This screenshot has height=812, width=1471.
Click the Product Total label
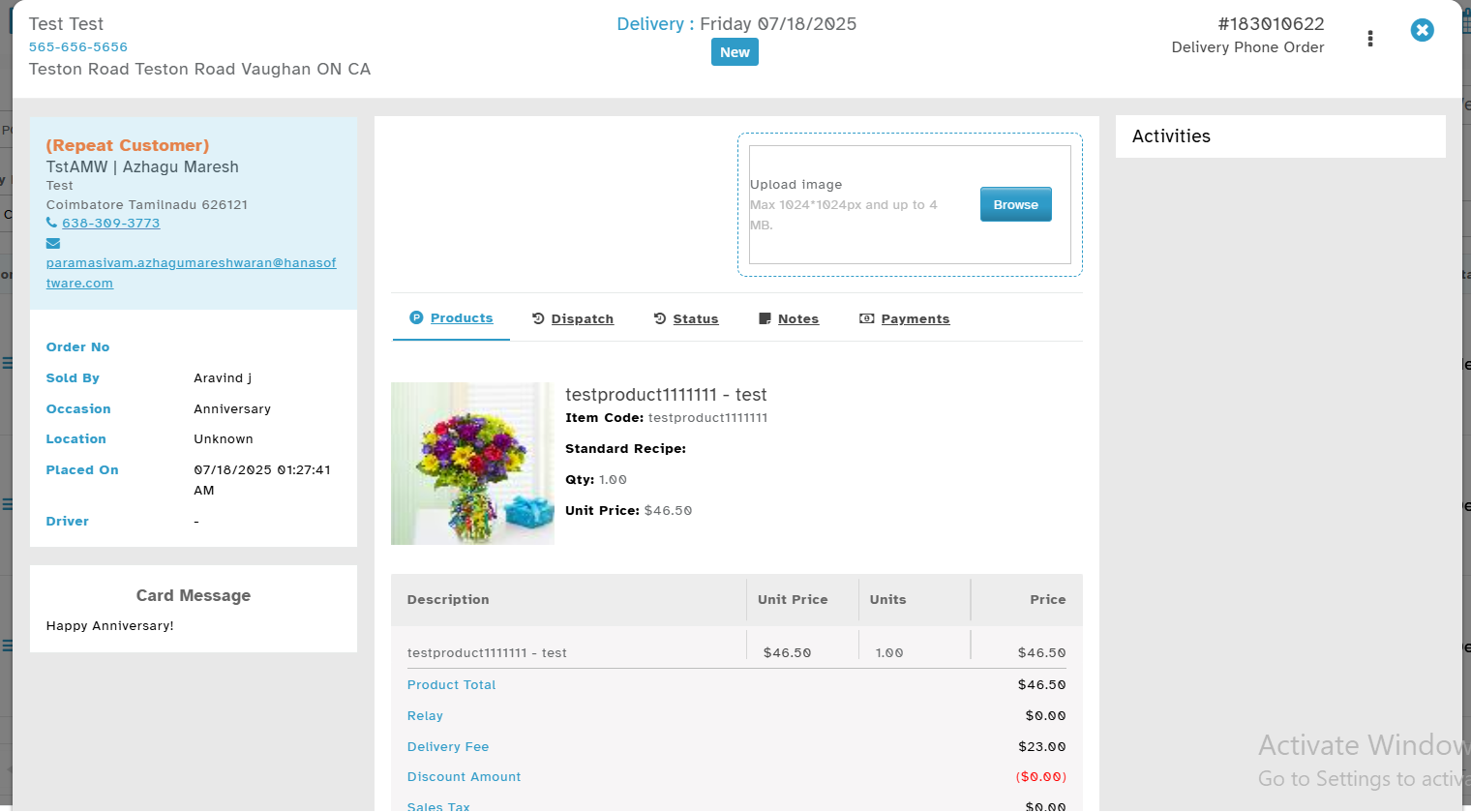tap(451, 684)
